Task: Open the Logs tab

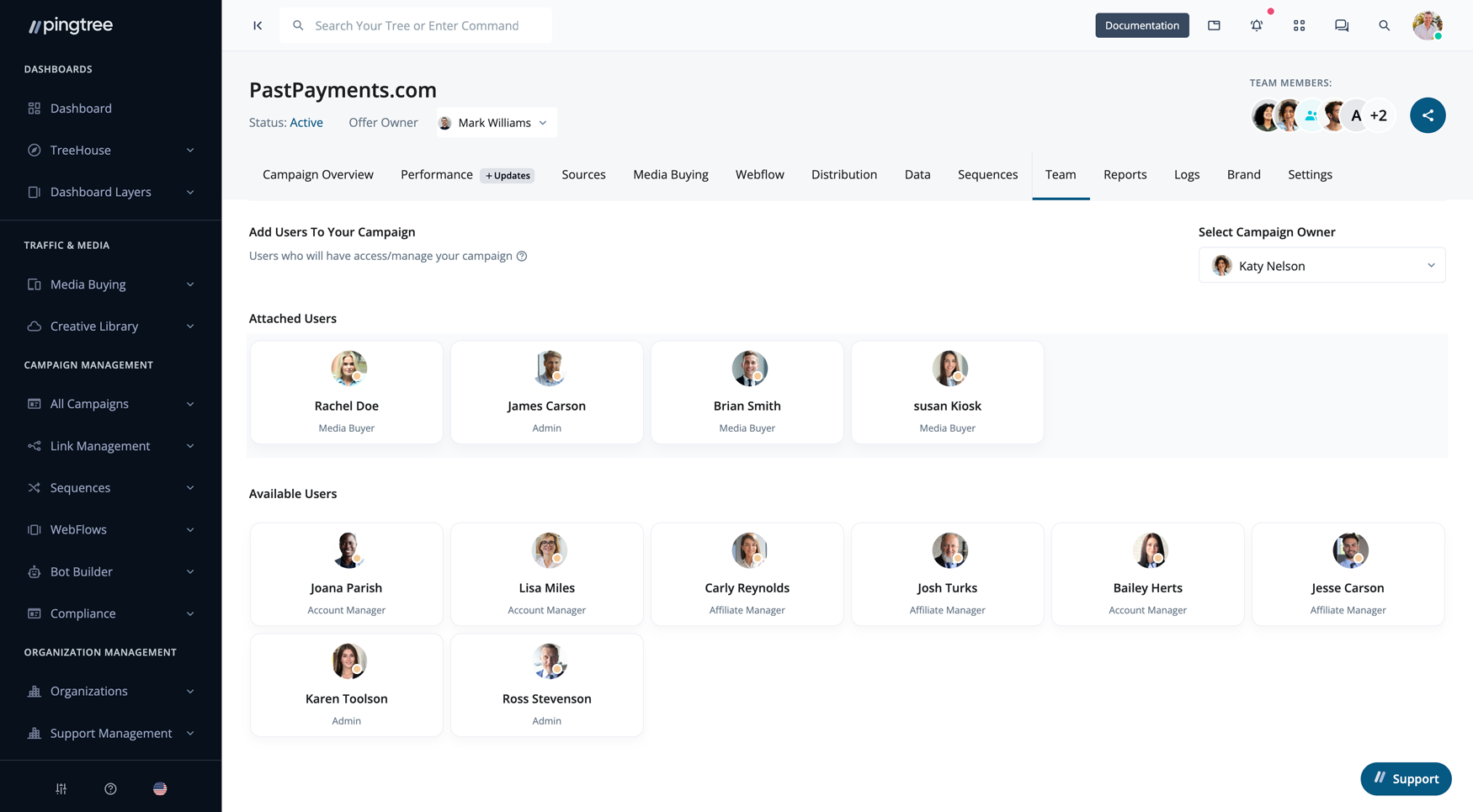Action: click(x=1187, y=174)
